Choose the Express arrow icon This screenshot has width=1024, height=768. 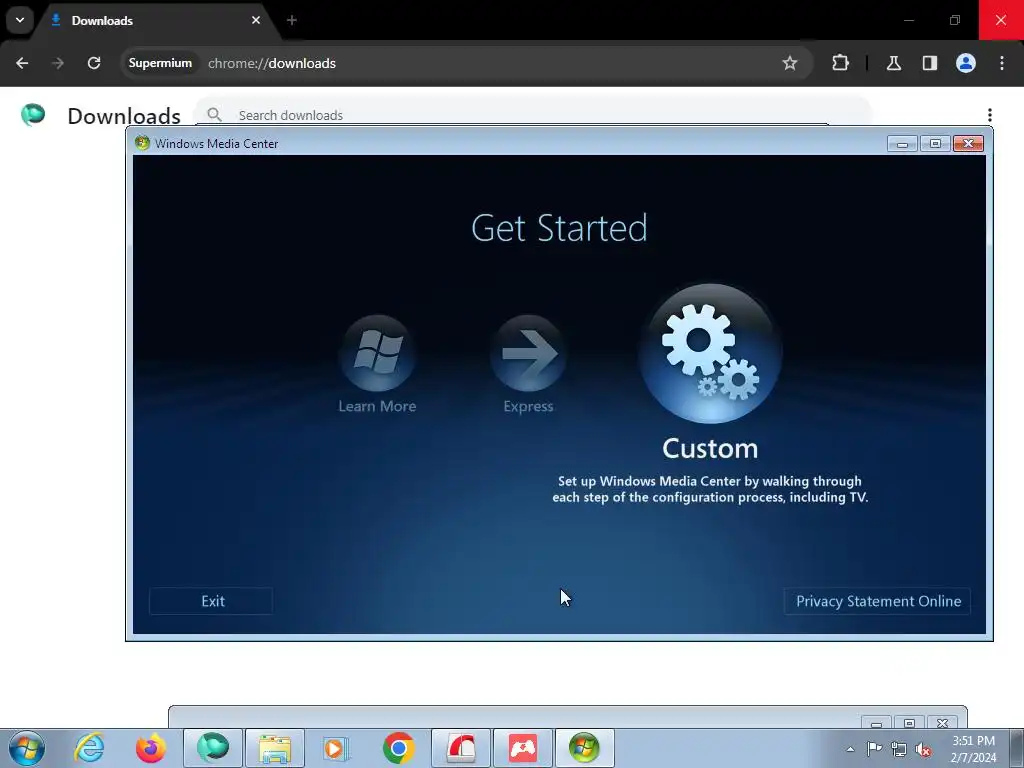(528, 353)
